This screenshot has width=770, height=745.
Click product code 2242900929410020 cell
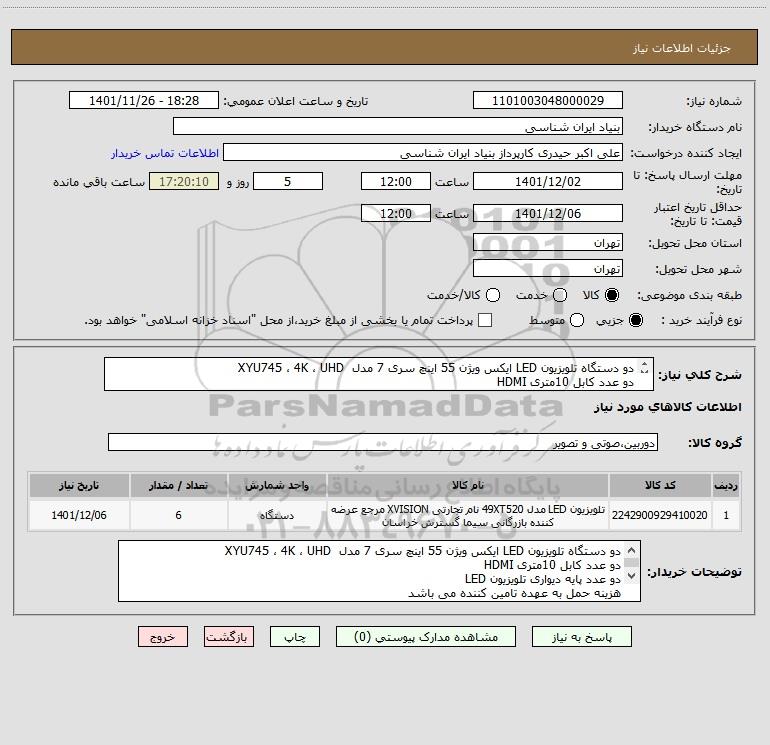click(660, 515)
